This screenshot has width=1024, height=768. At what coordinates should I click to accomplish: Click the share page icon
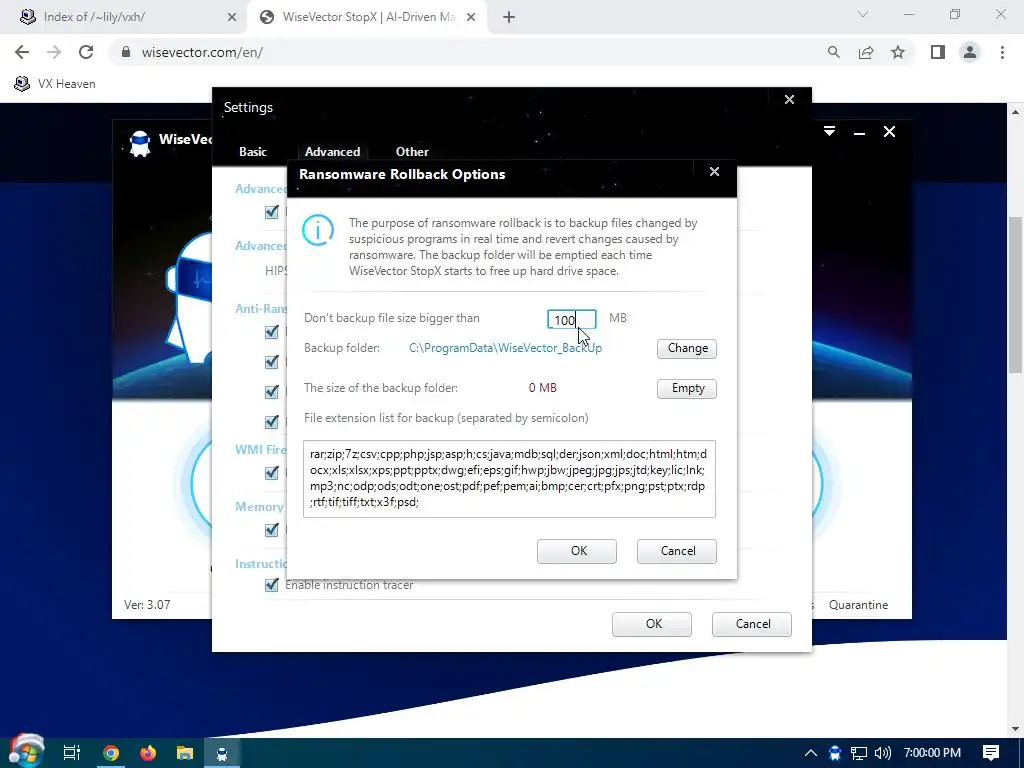(x=866, y=52)
